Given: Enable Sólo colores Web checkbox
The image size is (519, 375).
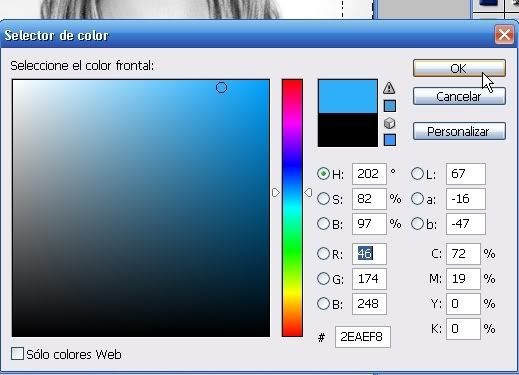Looking at the screenshot, I should pyautogui.click(x=17, y=354).
